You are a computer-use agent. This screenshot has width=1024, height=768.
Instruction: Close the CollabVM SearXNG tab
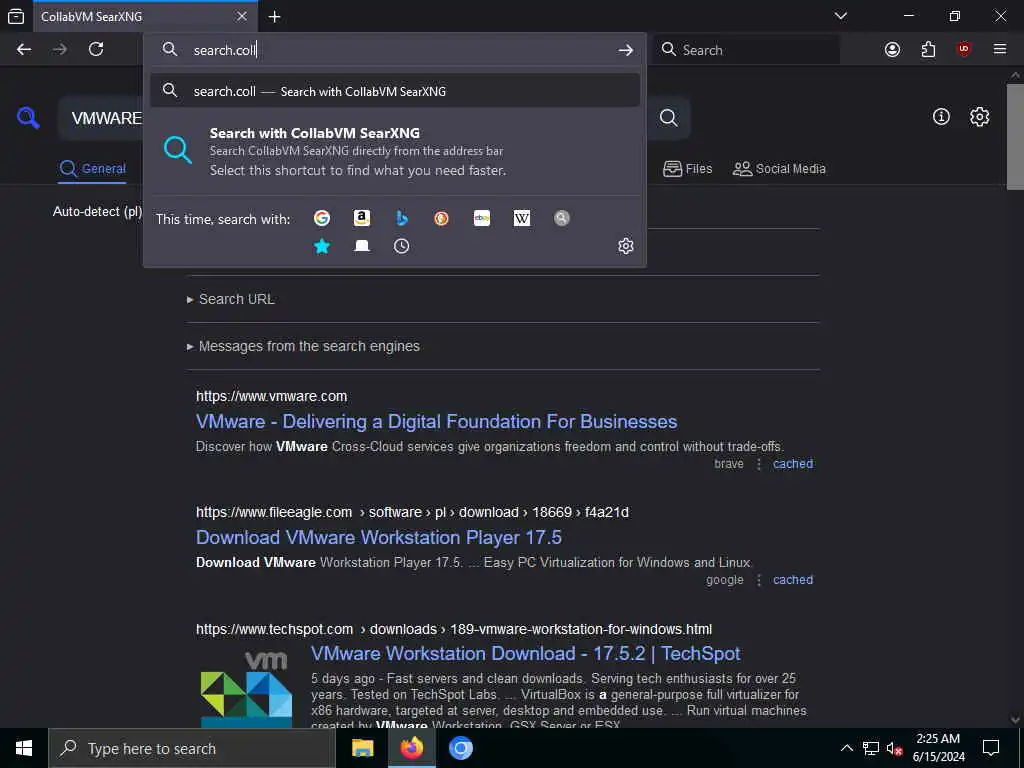point(242,16)
